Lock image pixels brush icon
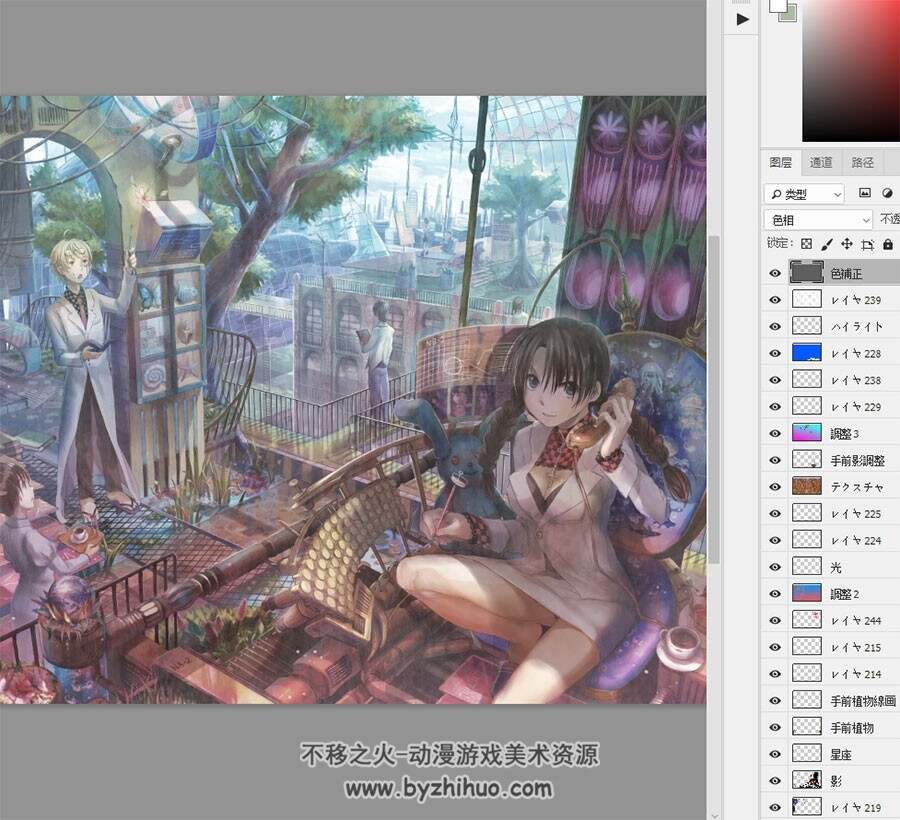Viewport: 900px width, 820px height. click(827, 244)
